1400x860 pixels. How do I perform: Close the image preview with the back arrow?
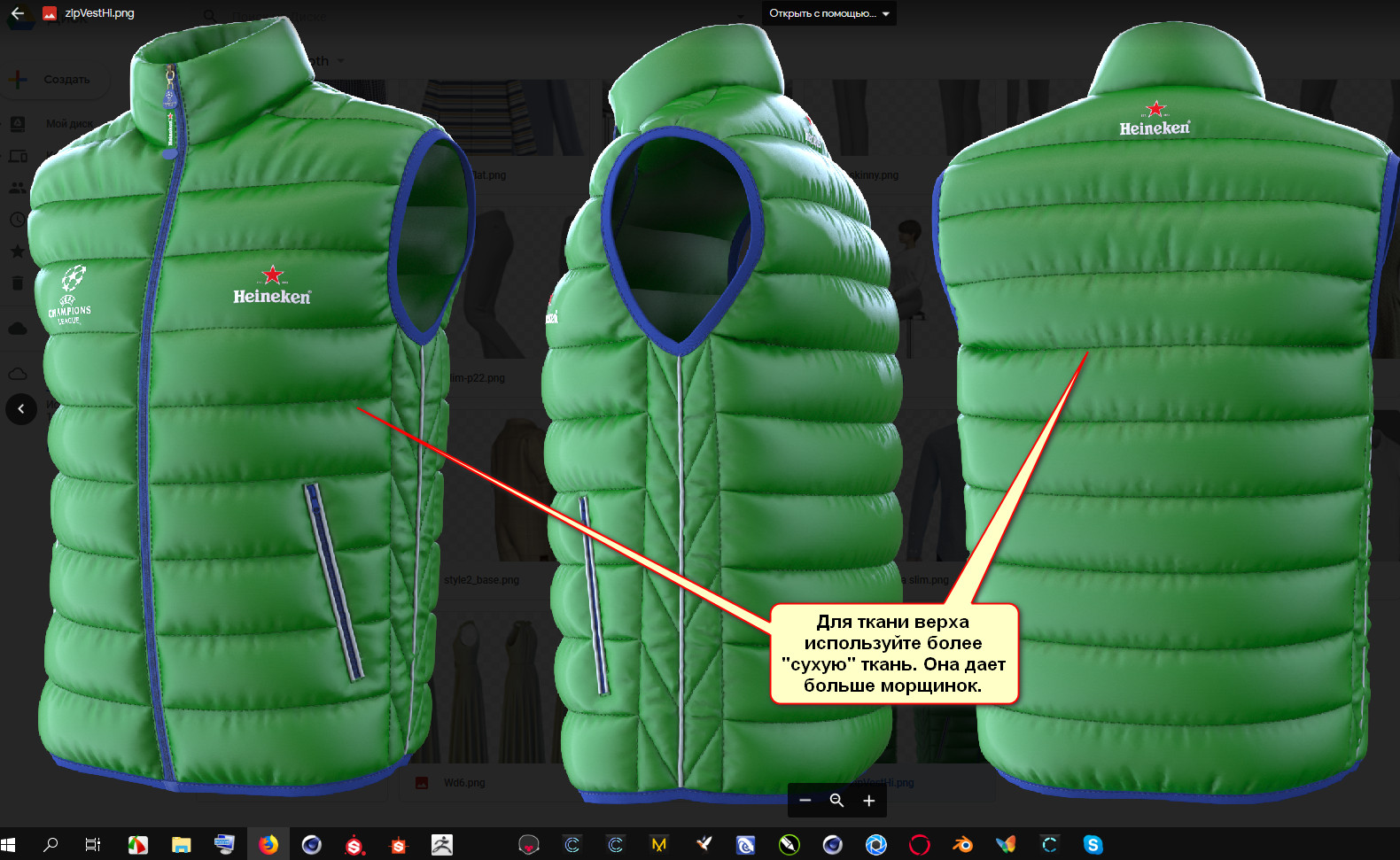click(x=17, y=13)
